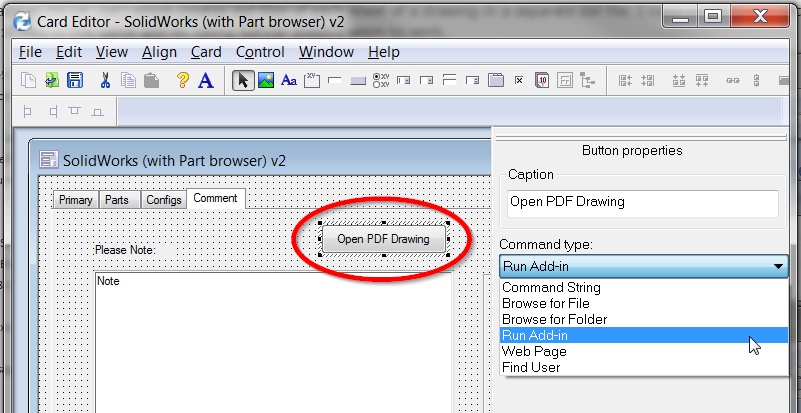The width and height of the screenshot is (801, 413).
Task: Choose the gray button control tool
Action: point(358,81)
